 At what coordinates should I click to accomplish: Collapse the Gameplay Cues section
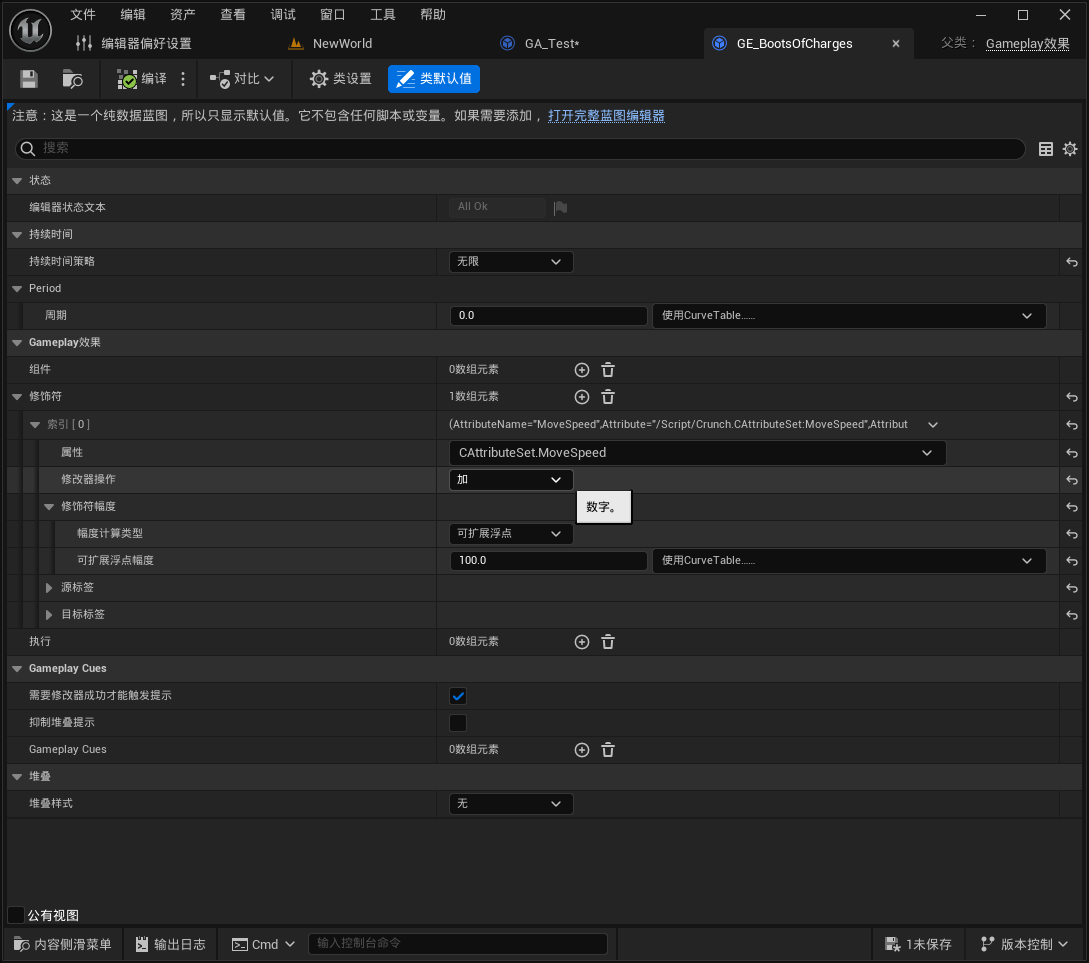[17, 669]
